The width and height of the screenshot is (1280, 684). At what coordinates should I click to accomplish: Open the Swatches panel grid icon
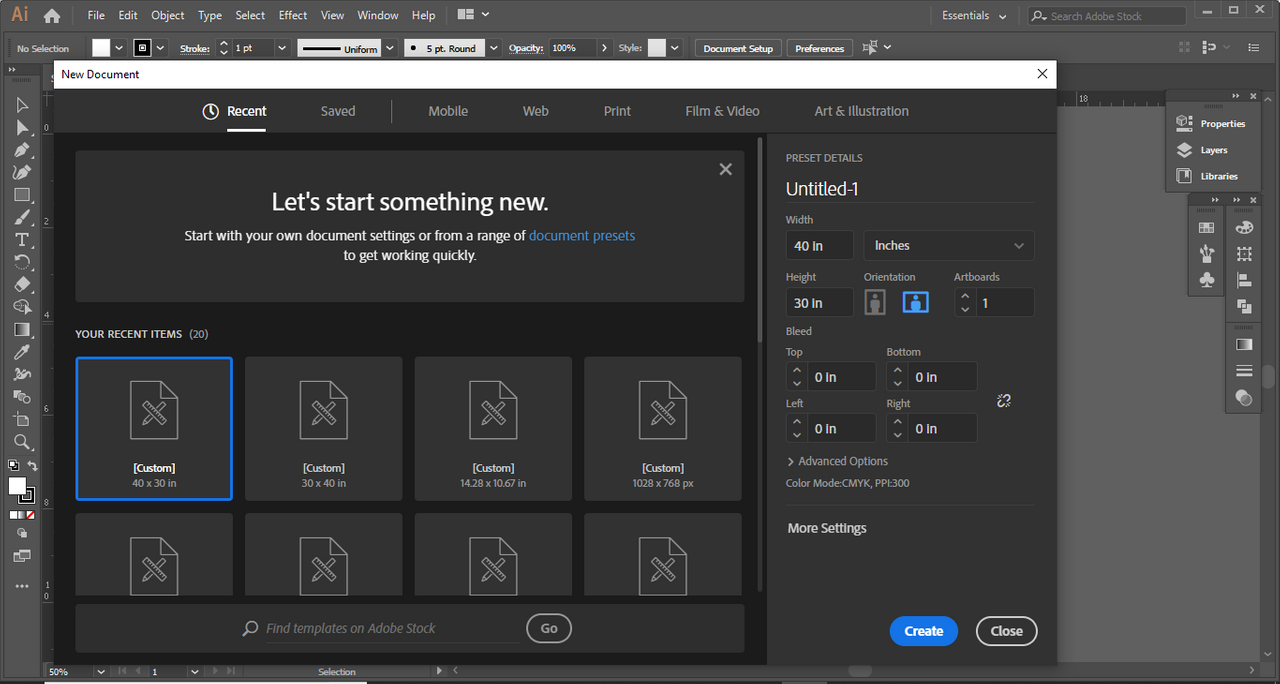tap(1207, 228)
